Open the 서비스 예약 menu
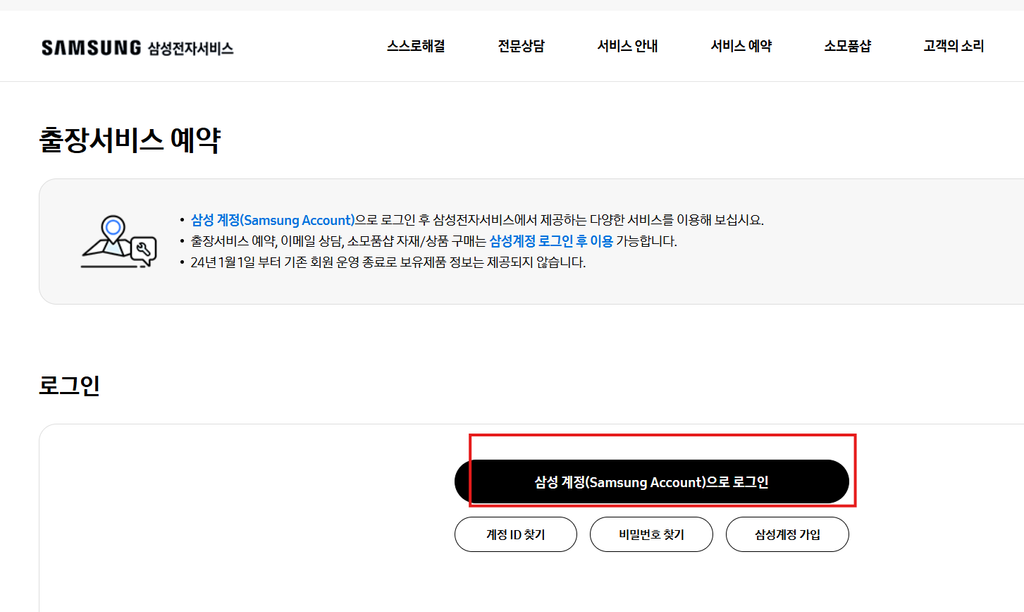Screen dimensions: 1024x612 [x=741, y=46]
